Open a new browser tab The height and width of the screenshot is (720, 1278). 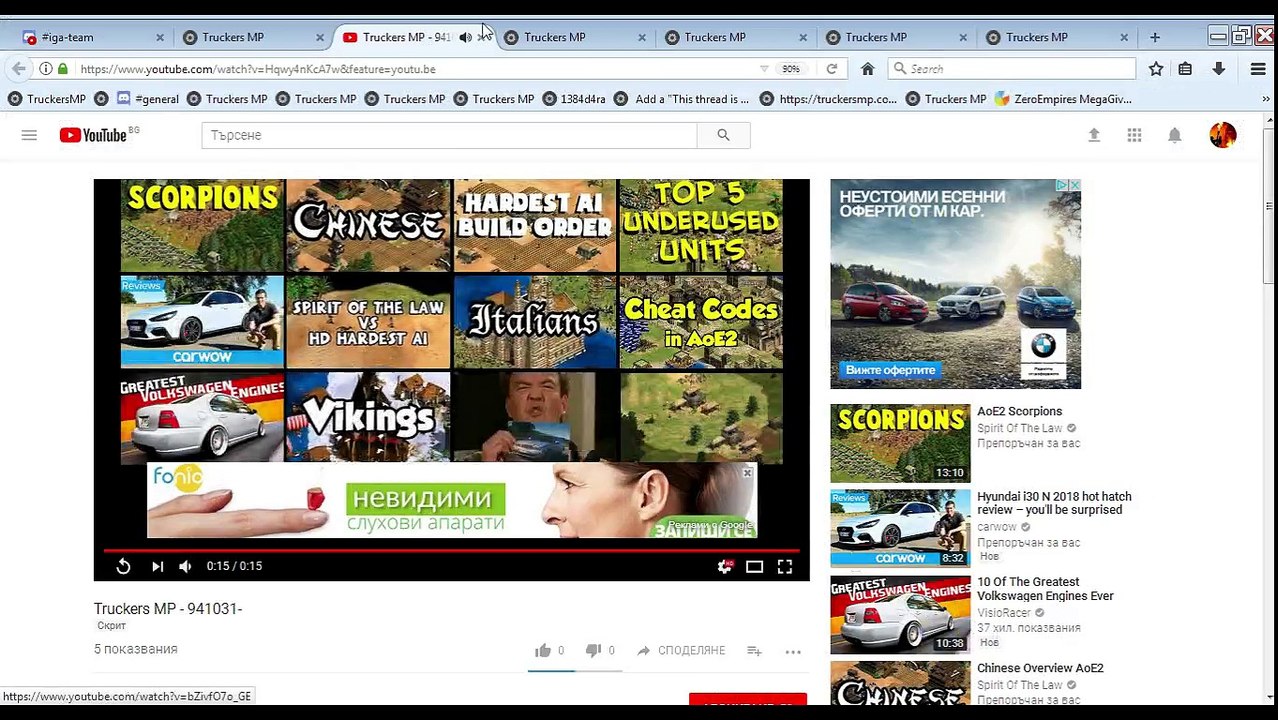pyautogui.click(x=1155, y=37)
